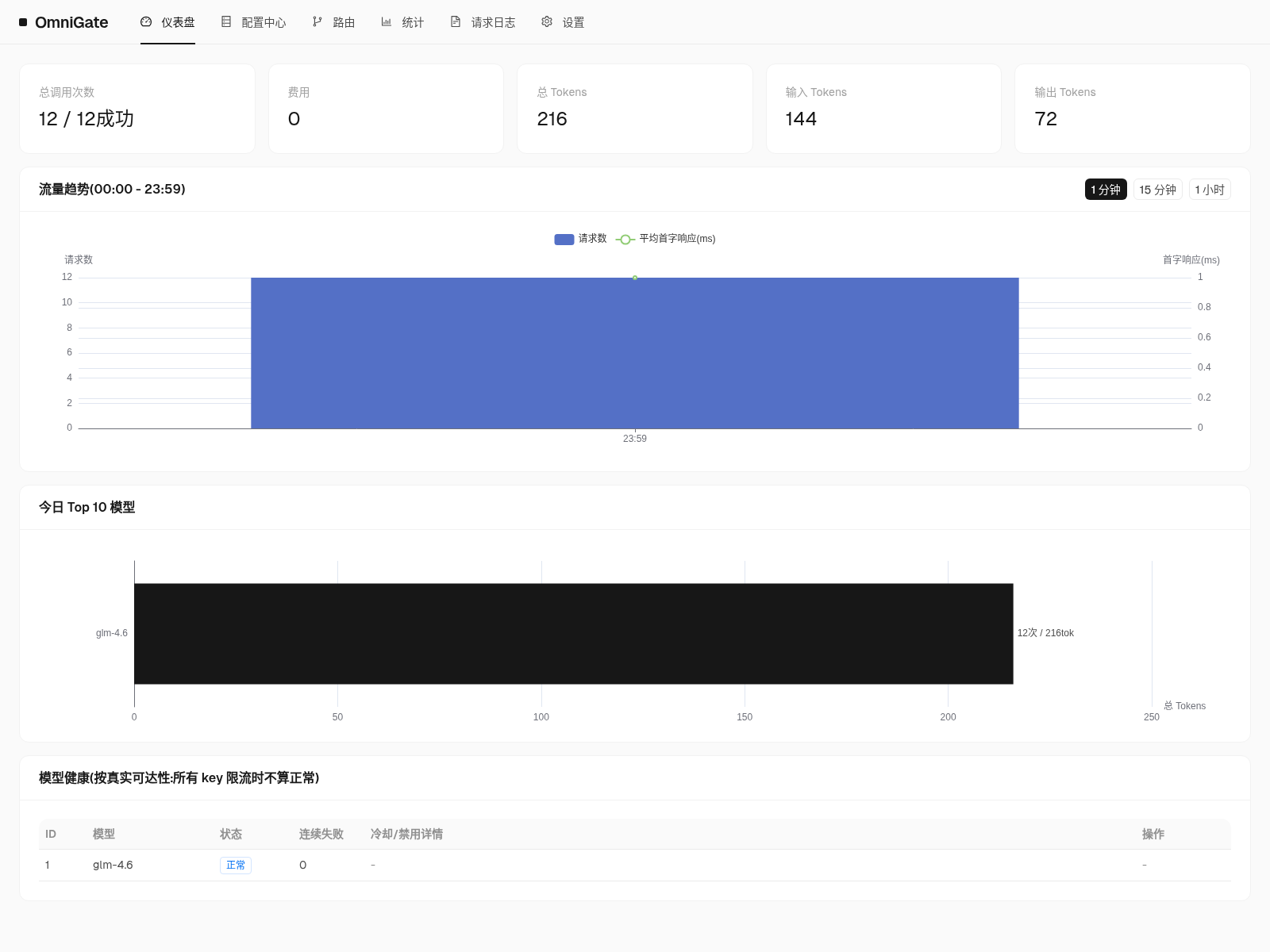Switch to the 统计 tab
Image resolution: width=1270 pixels, height=952 pixels.
click(402, 22)
